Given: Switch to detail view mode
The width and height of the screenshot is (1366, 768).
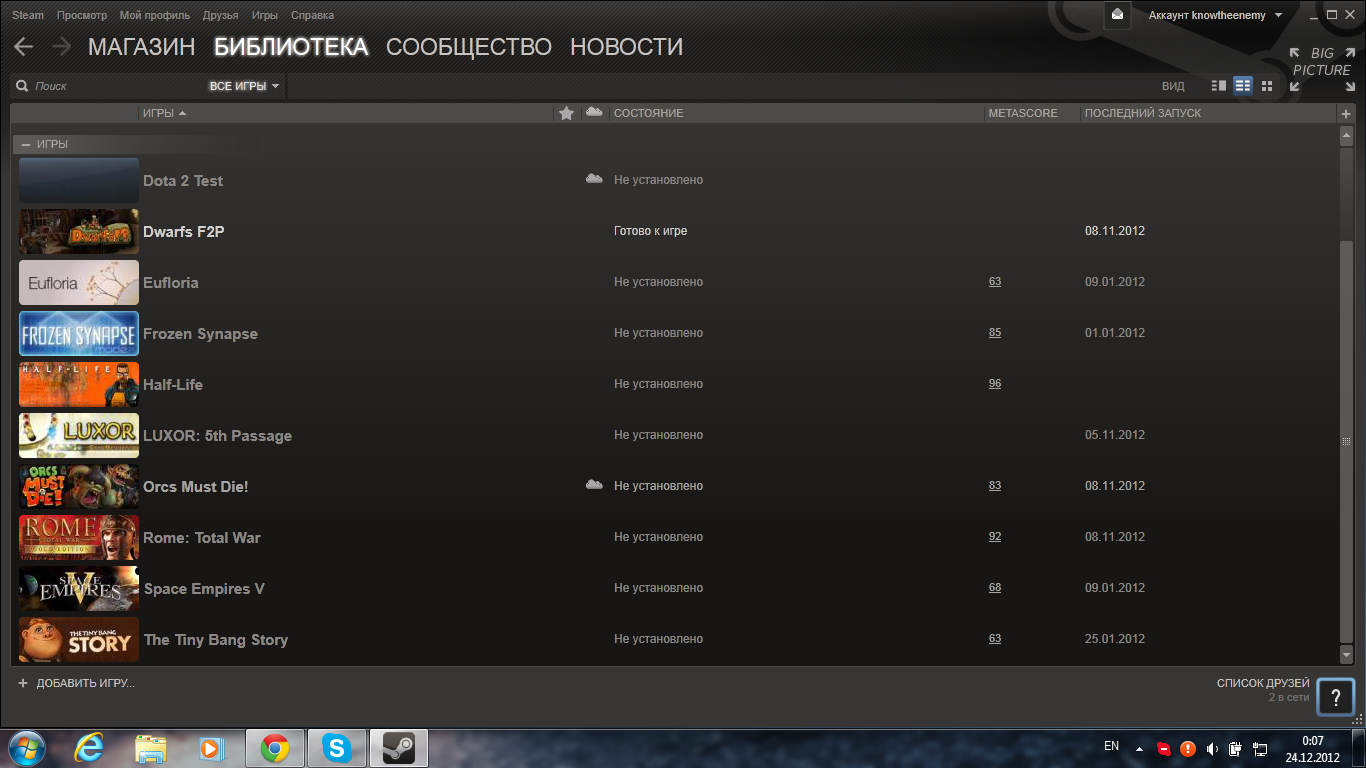Looking at the screenshot, I should pyautogui.click(x=1219, y=86).
